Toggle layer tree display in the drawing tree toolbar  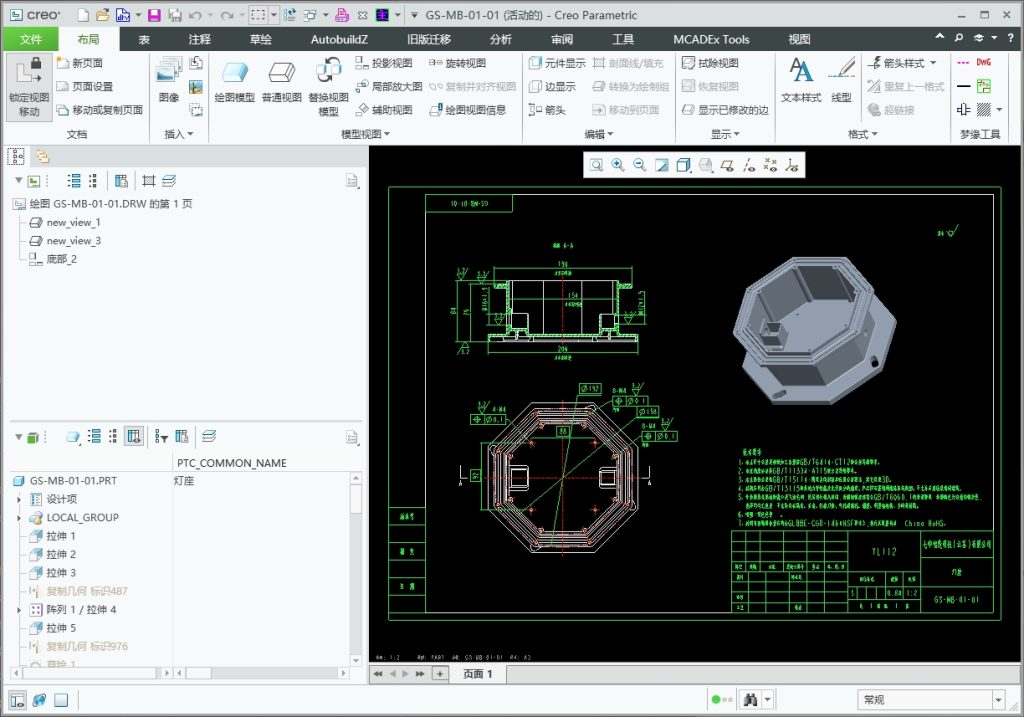(169, 181)
